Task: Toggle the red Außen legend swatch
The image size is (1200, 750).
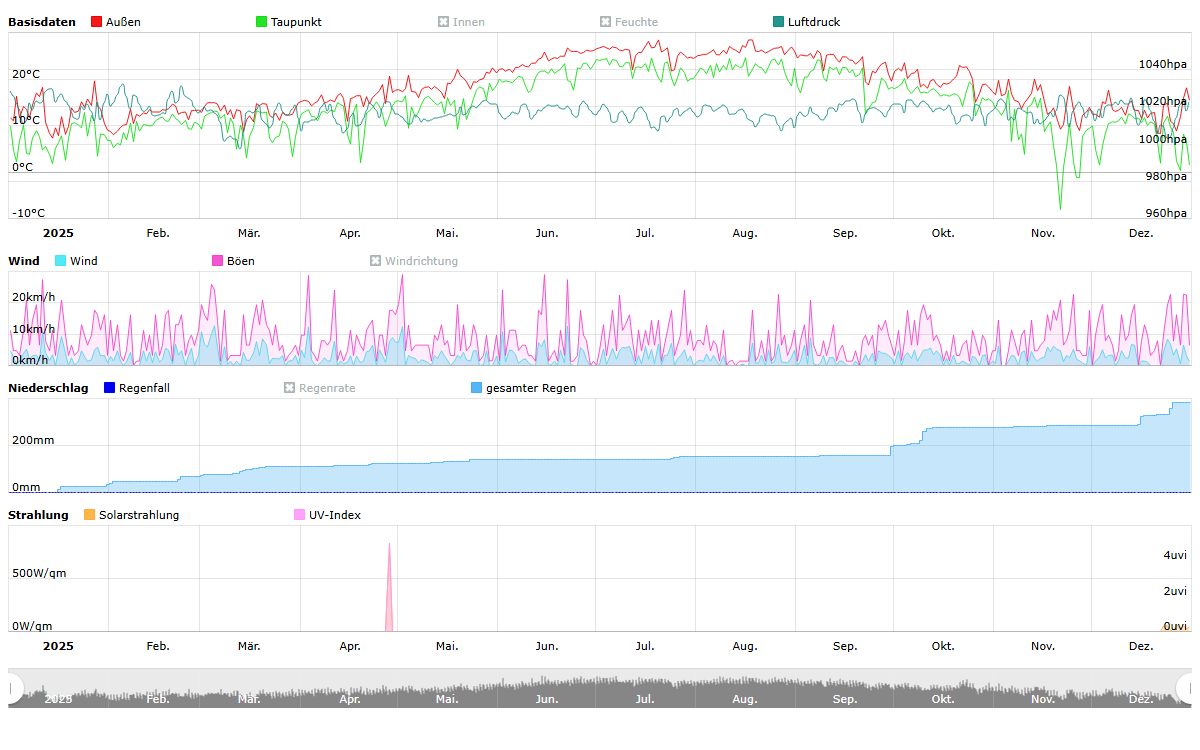Action: click(97, 22)
